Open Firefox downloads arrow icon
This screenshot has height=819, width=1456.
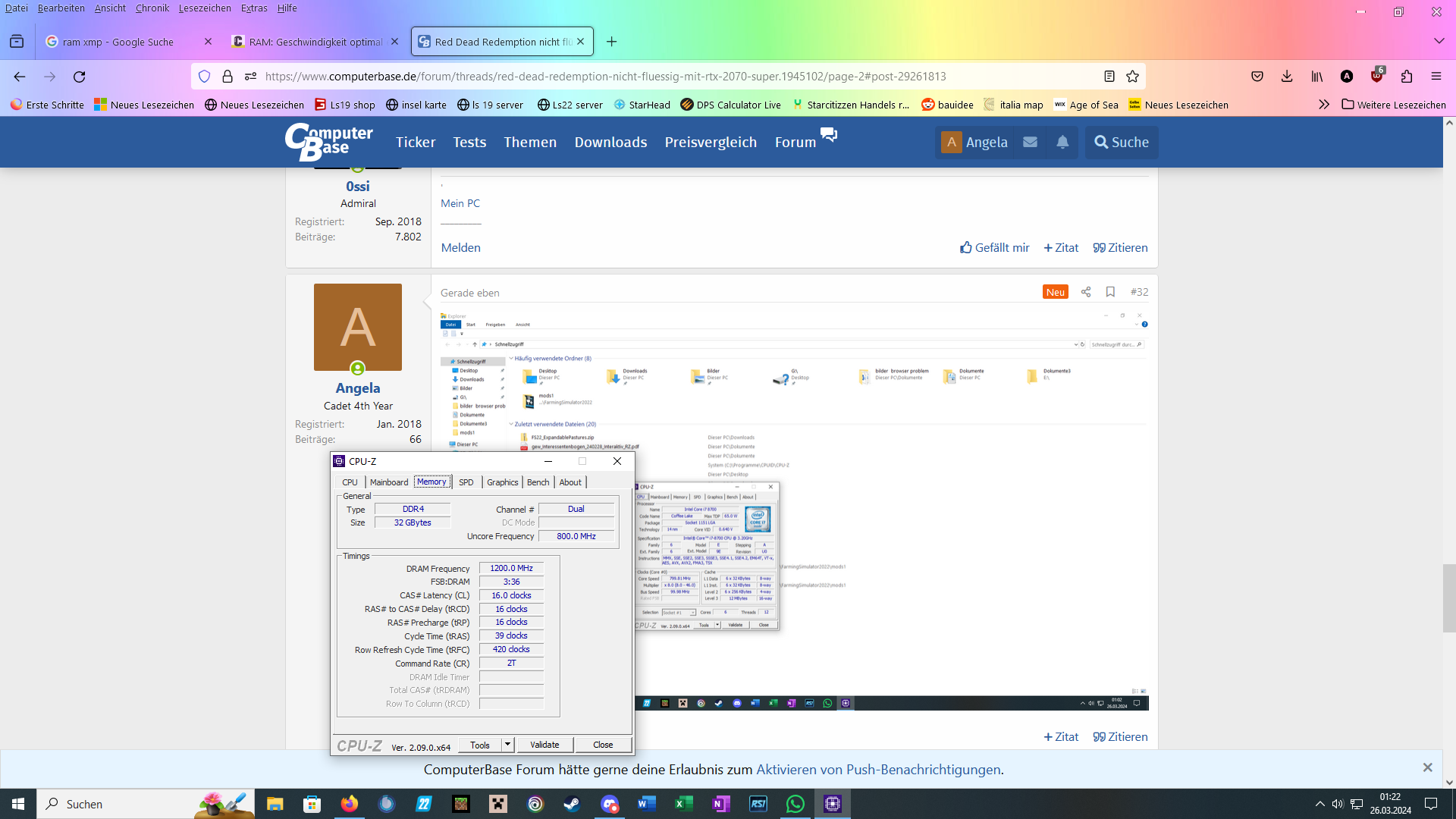click(x=1287, y=77)
